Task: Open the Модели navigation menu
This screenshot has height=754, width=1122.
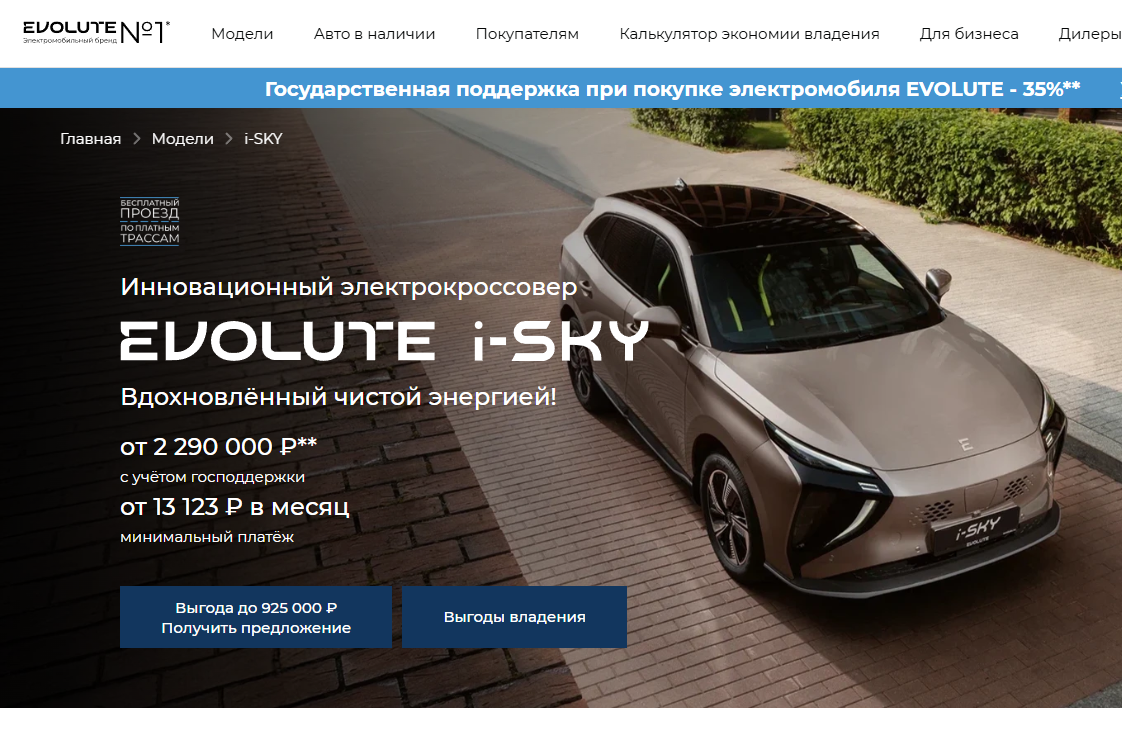Action: point(242,34)
